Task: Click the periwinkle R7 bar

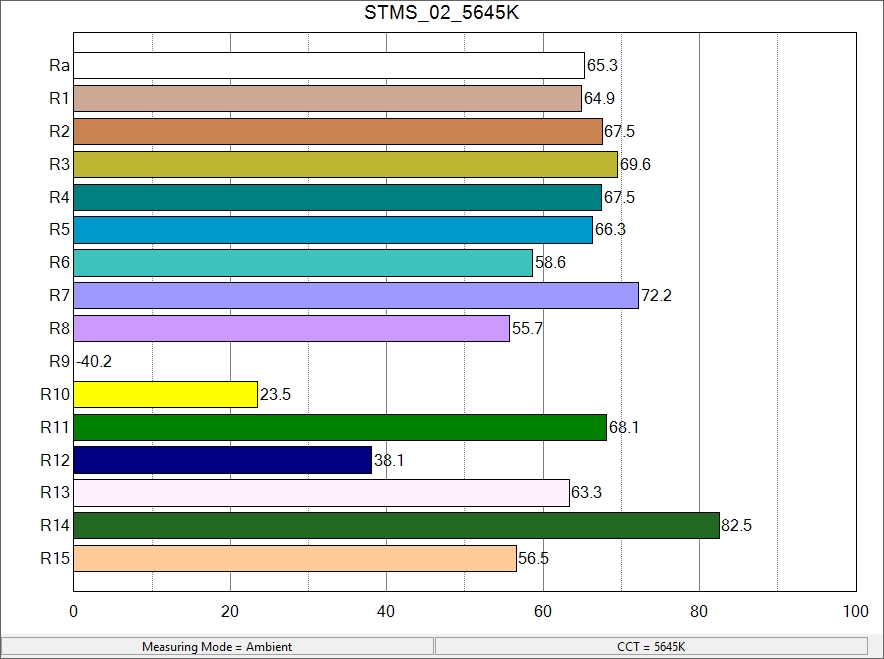Action: click(x=356, y=295)
